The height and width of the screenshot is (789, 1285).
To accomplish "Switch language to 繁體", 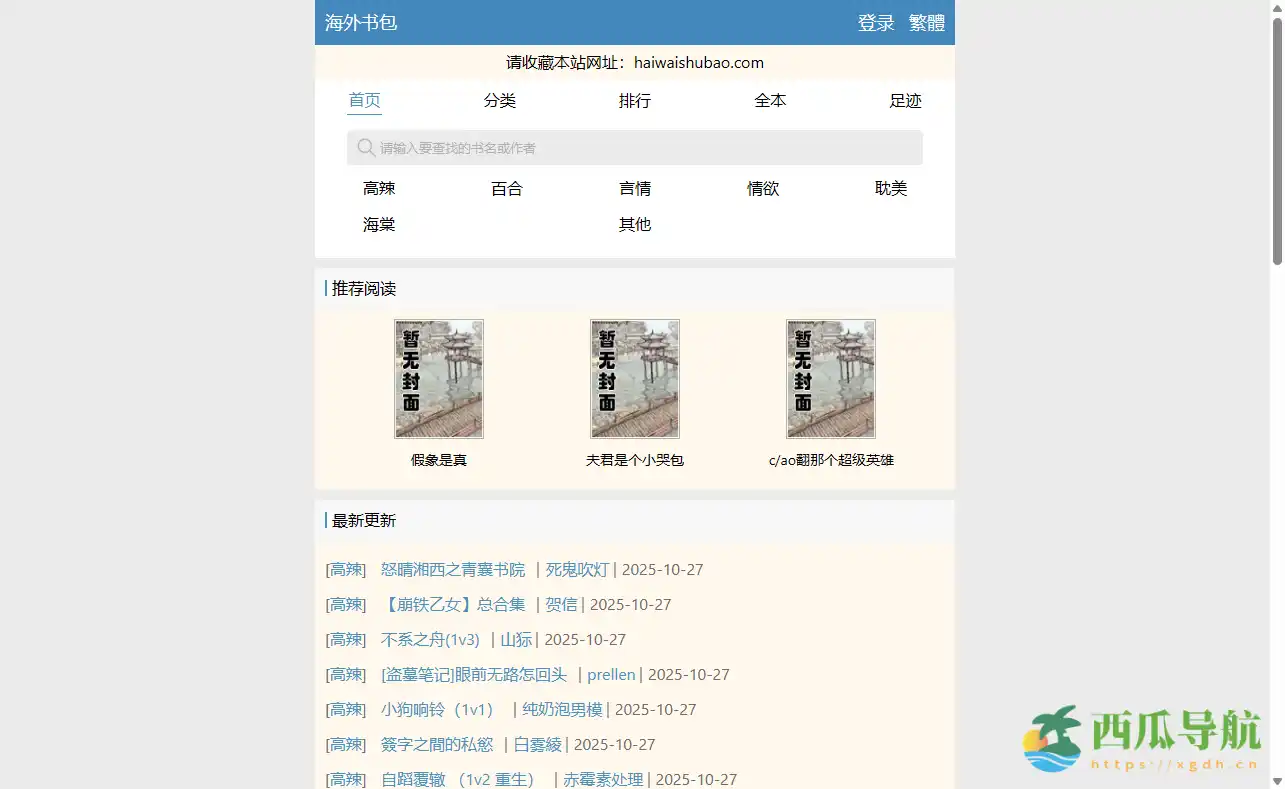I will pyautogui.click(x=927, y=22).
